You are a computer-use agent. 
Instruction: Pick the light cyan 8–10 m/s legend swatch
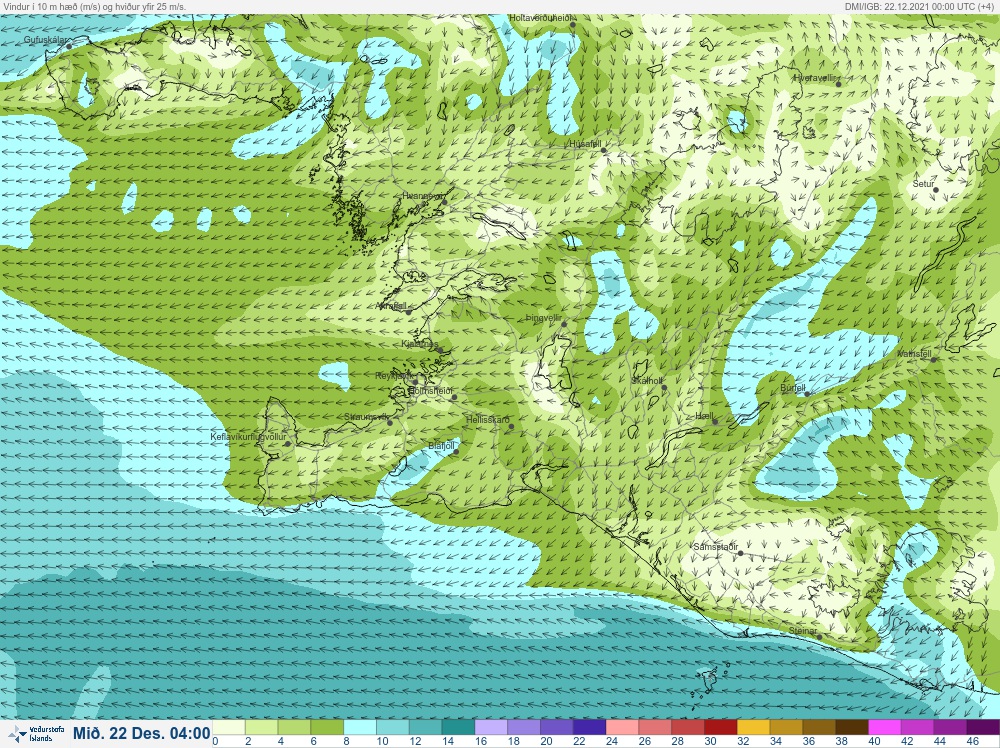[x=360, y=728]
